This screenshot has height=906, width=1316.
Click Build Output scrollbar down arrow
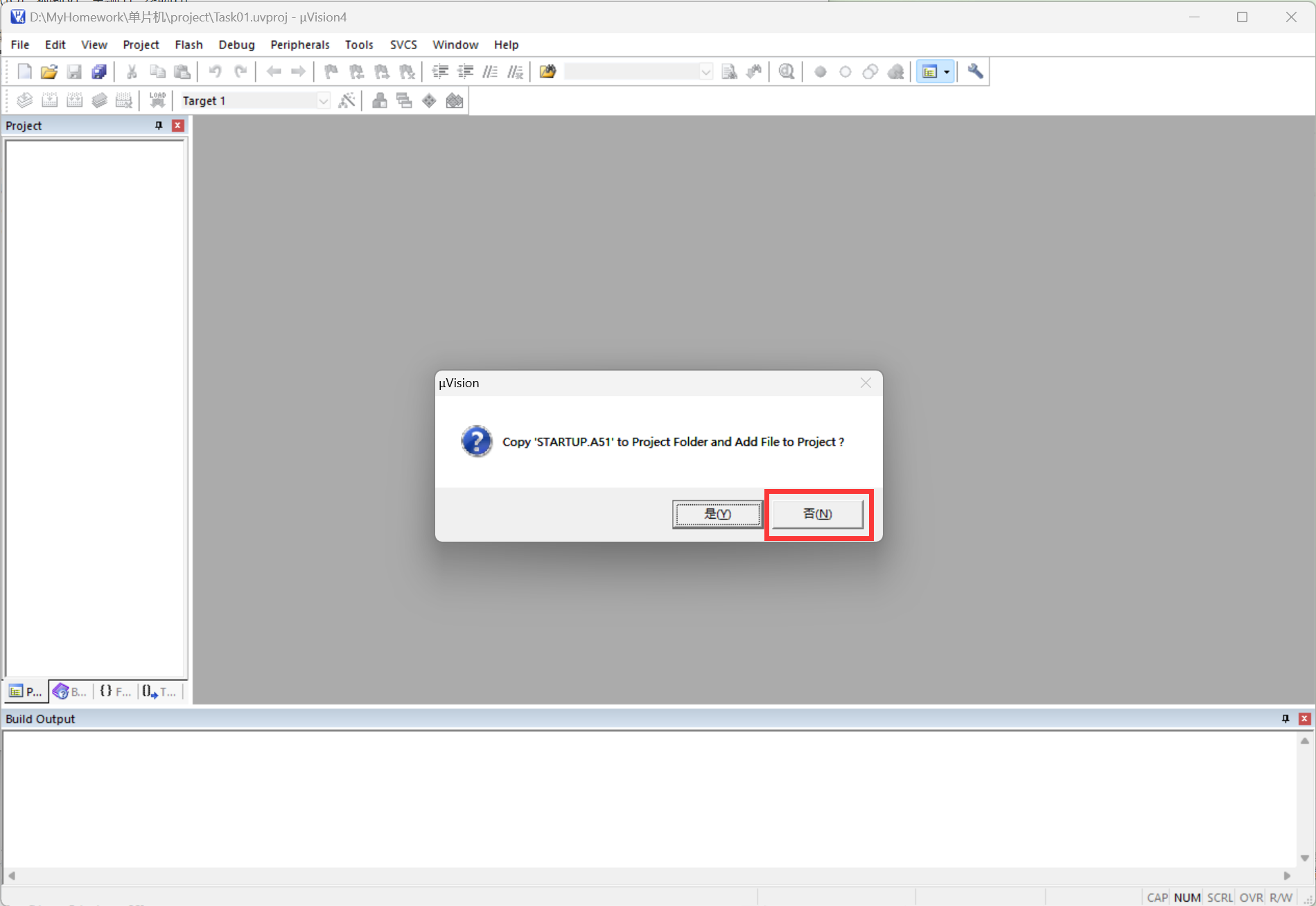pyautogui.click(x=1304, y=858)
